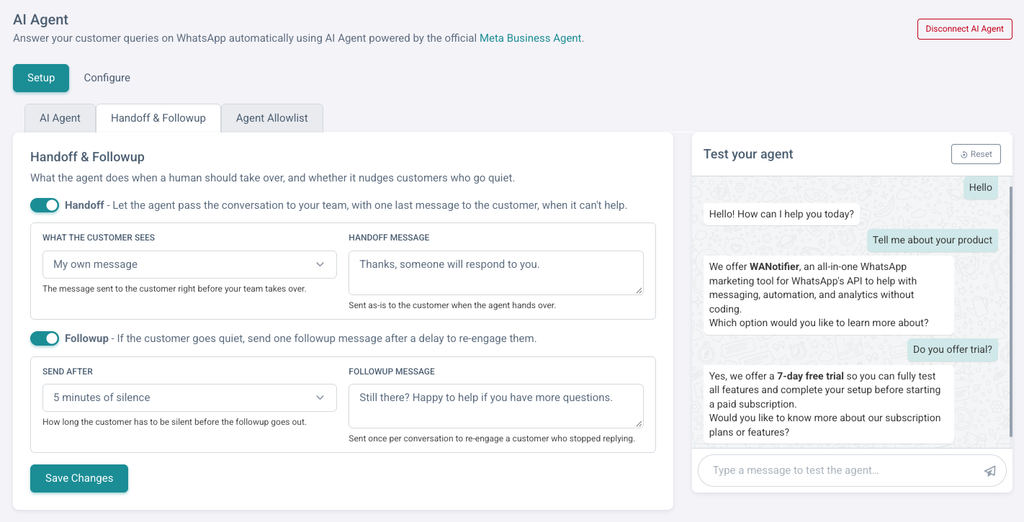Click the 'AI Agent' page title

coord(40,20)
